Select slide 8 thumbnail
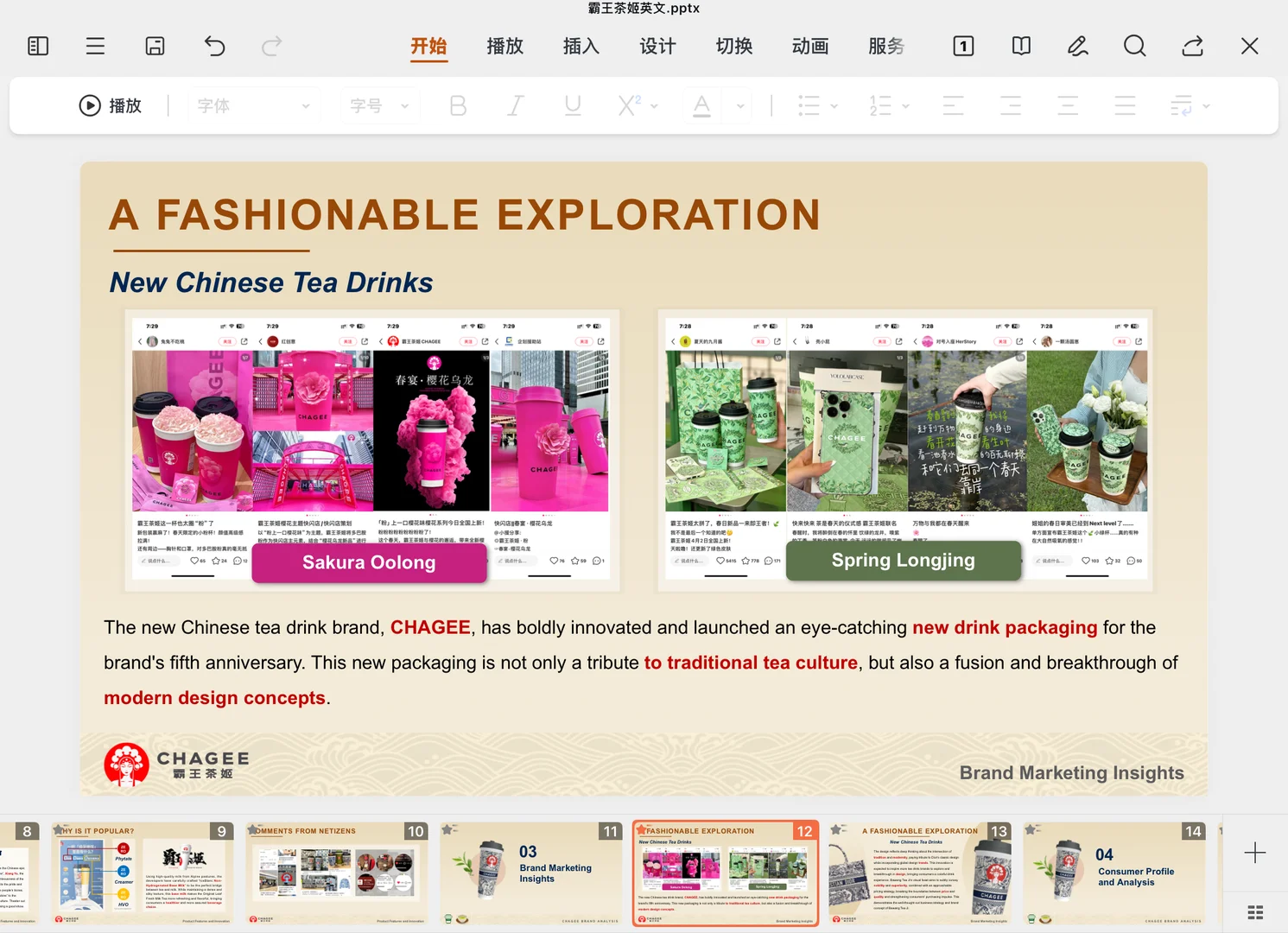This screenshot has height=933, width=1288. click(x=20, y=873)
